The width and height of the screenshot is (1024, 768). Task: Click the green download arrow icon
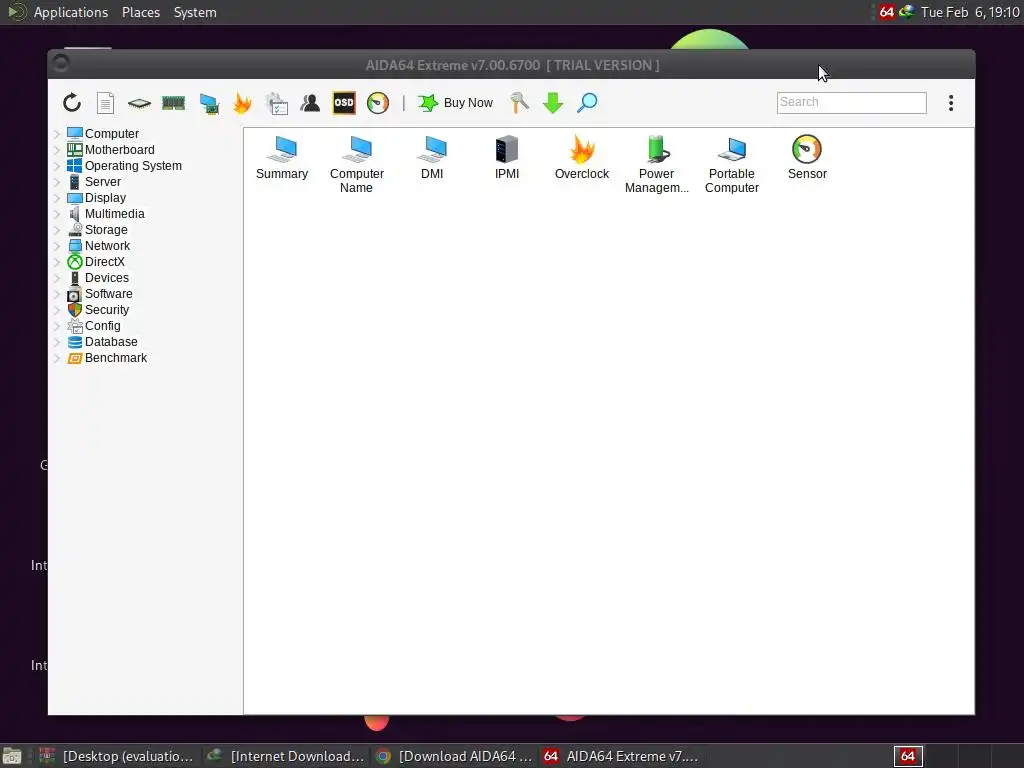point(553,103)
